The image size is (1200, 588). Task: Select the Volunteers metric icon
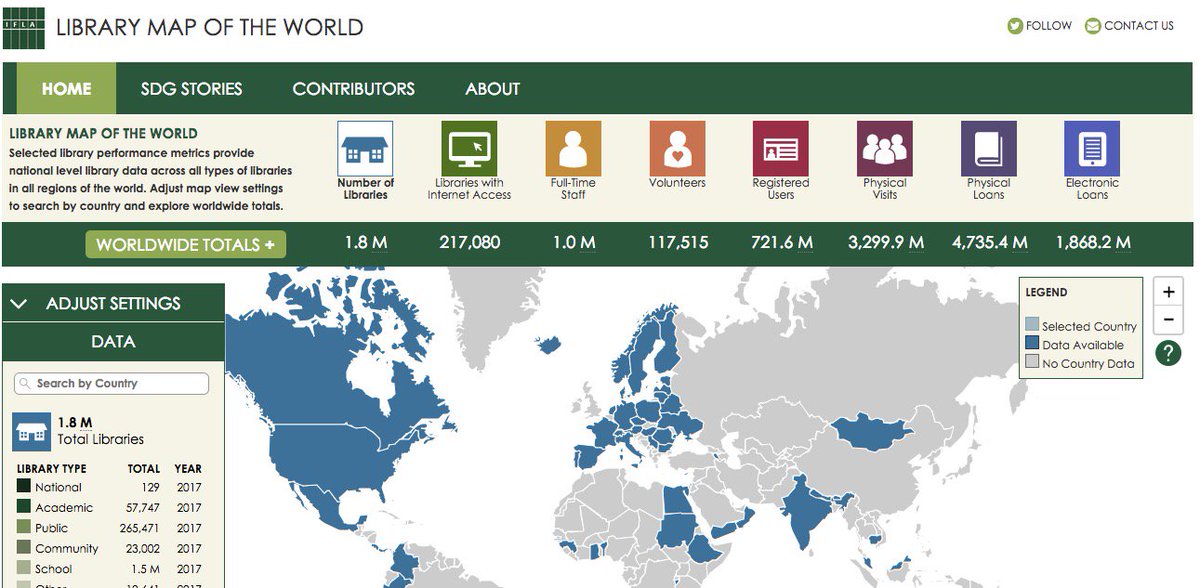[677, 149]
